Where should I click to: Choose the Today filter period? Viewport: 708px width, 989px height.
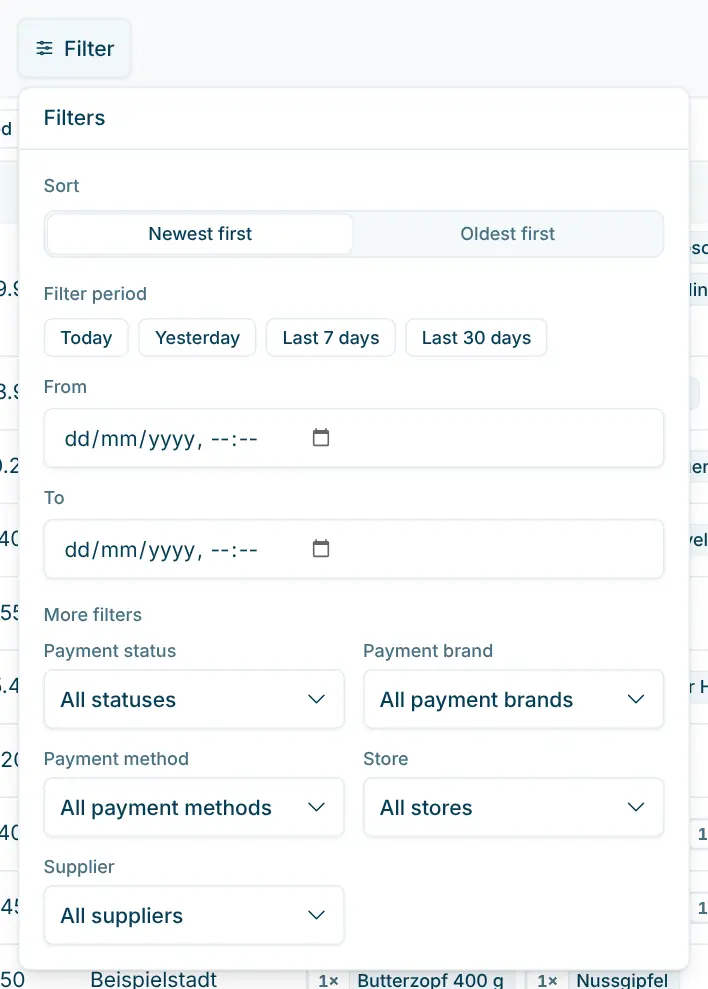(86, 338)
